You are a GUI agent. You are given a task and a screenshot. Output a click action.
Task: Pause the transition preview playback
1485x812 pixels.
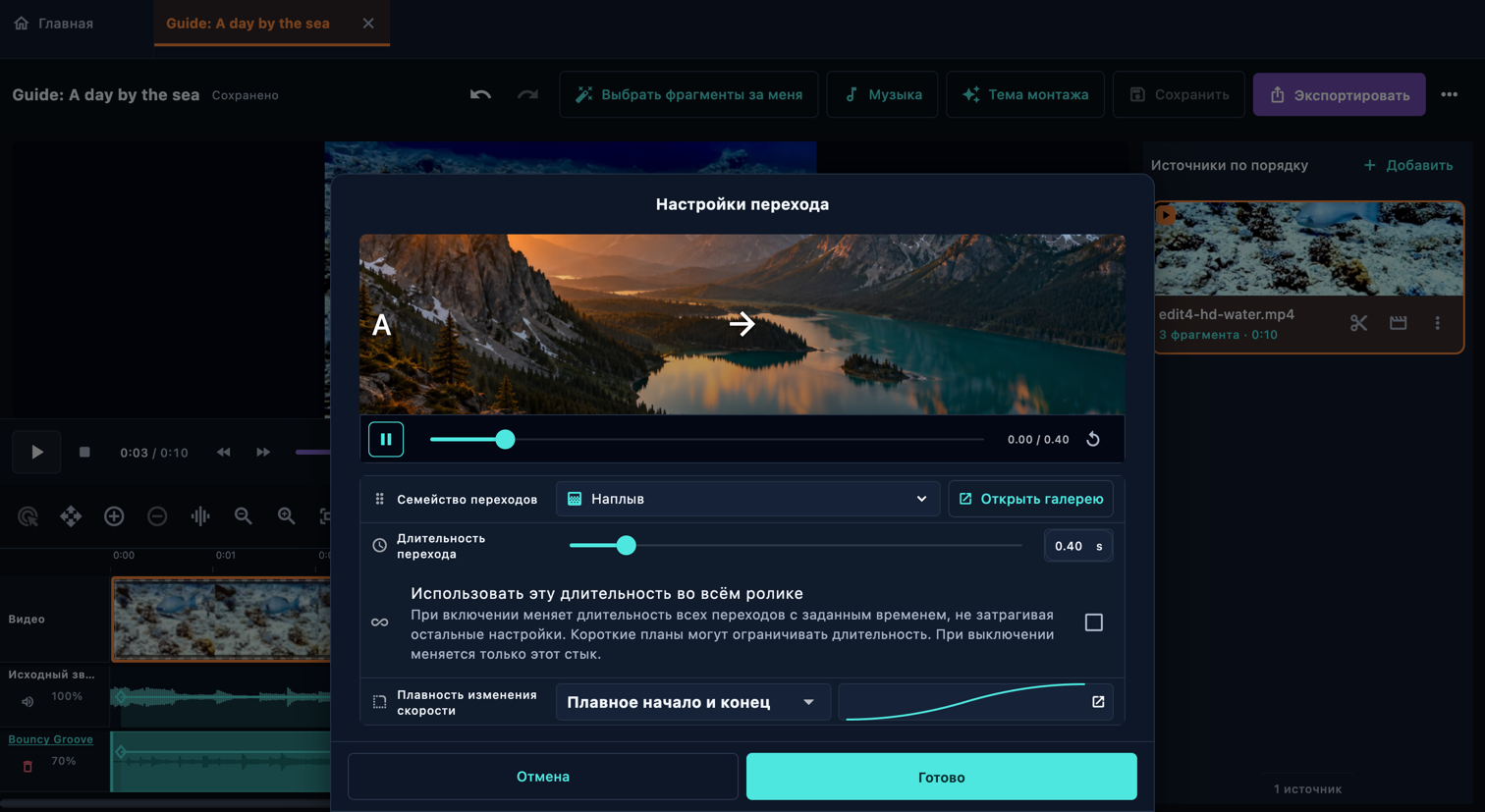click(386, 439)
